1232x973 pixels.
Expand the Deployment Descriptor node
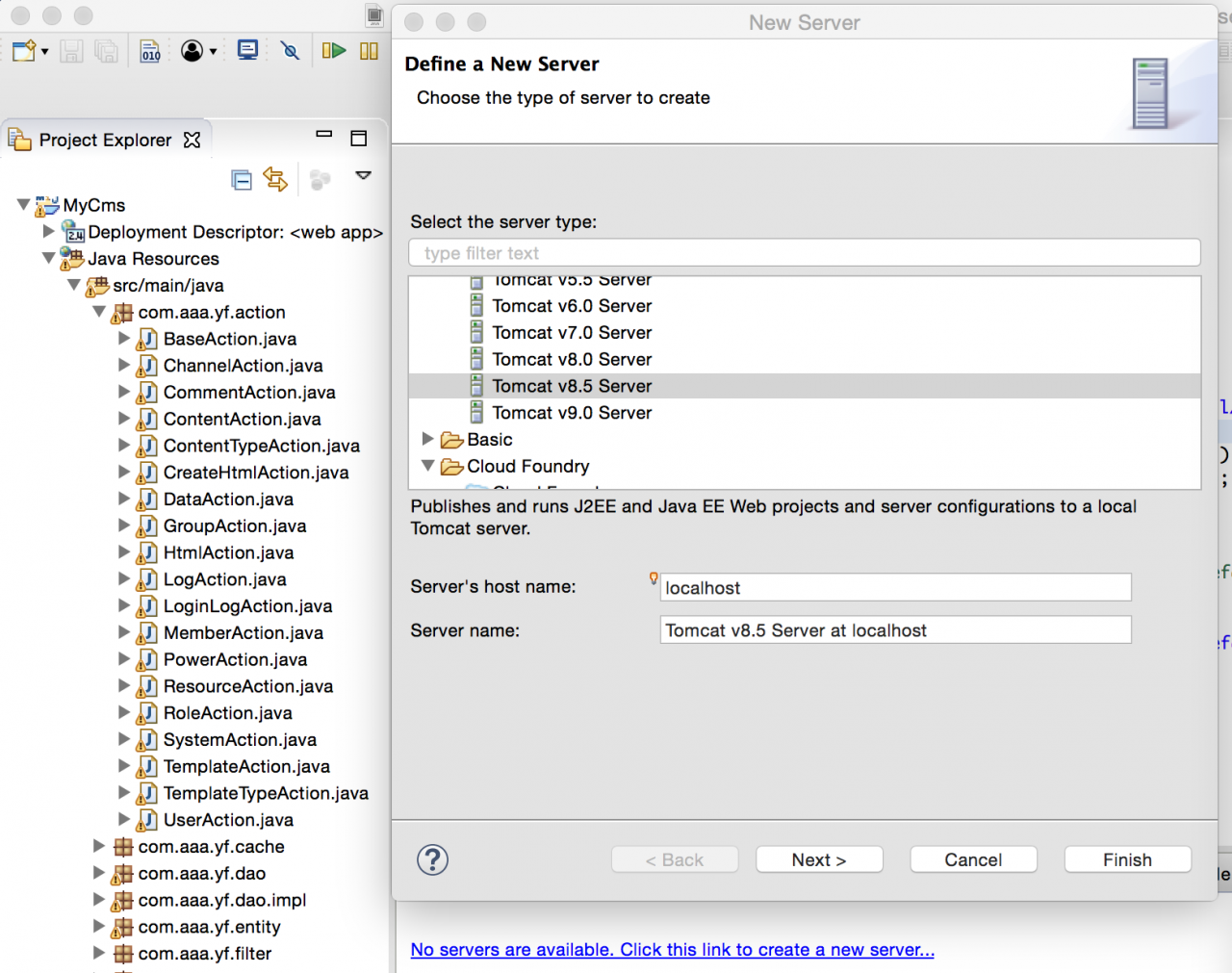48,232
